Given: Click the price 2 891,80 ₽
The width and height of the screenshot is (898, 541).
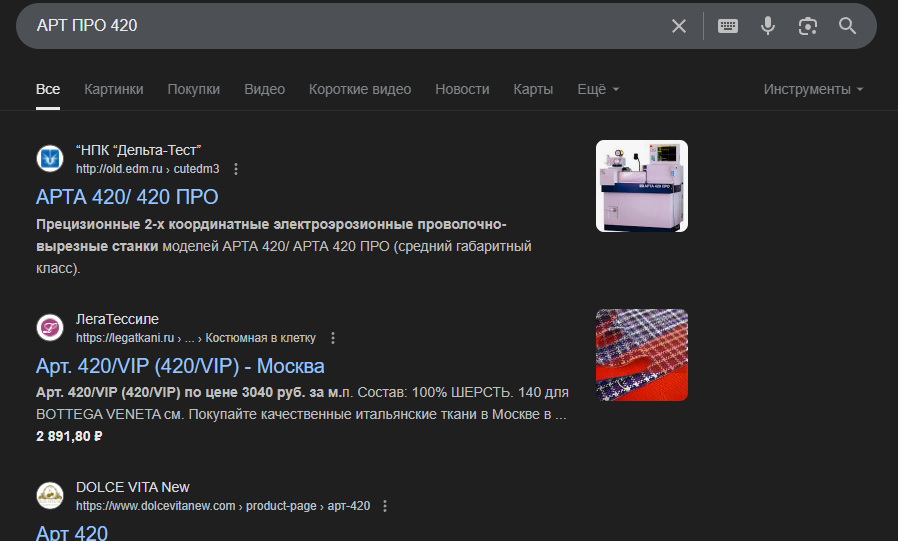Looking at the screenshot, I should [69, 436].
